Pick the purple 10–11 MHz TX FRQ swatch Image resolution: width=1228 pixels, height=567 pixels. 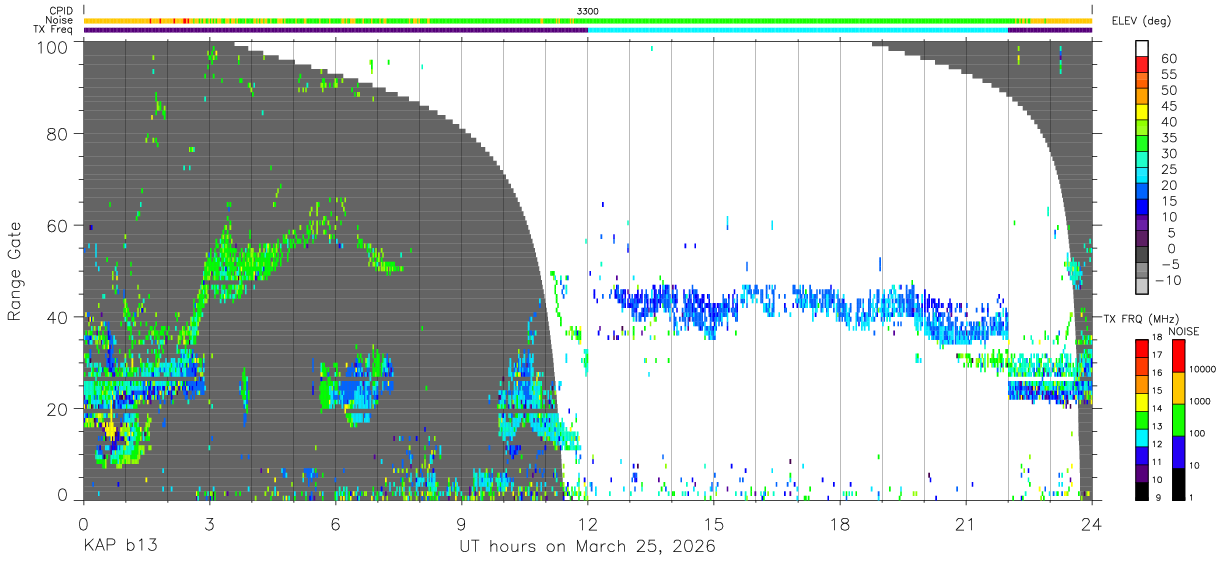(x=1143, y=472)
